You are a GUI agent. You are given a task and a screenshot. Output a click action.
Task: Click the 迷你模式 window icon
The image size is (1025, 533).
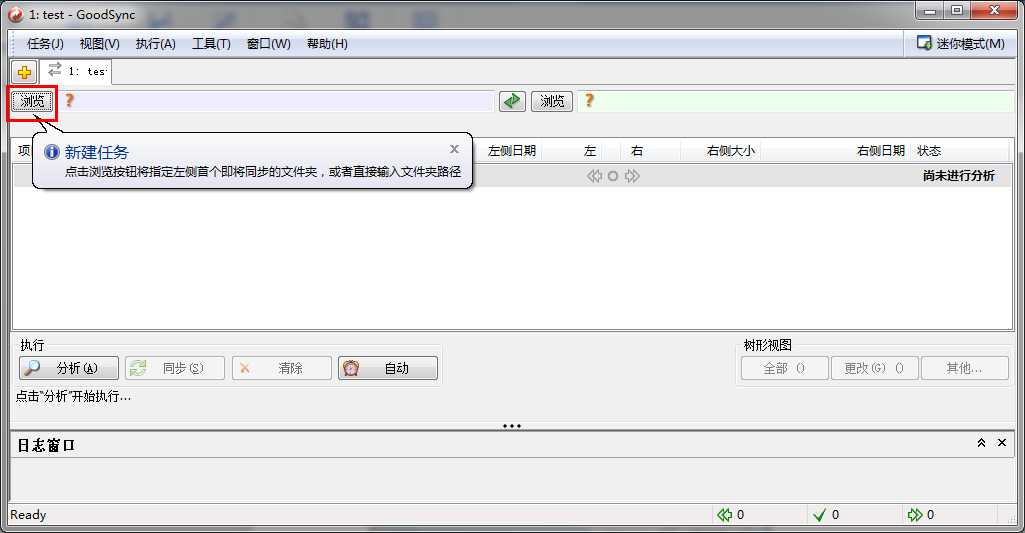point(924,43)
